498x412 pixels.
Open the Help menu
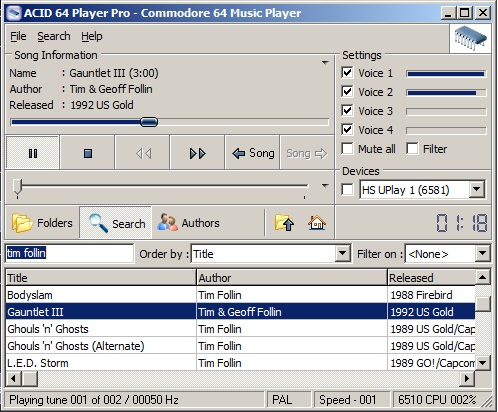(x=92, y=36)
